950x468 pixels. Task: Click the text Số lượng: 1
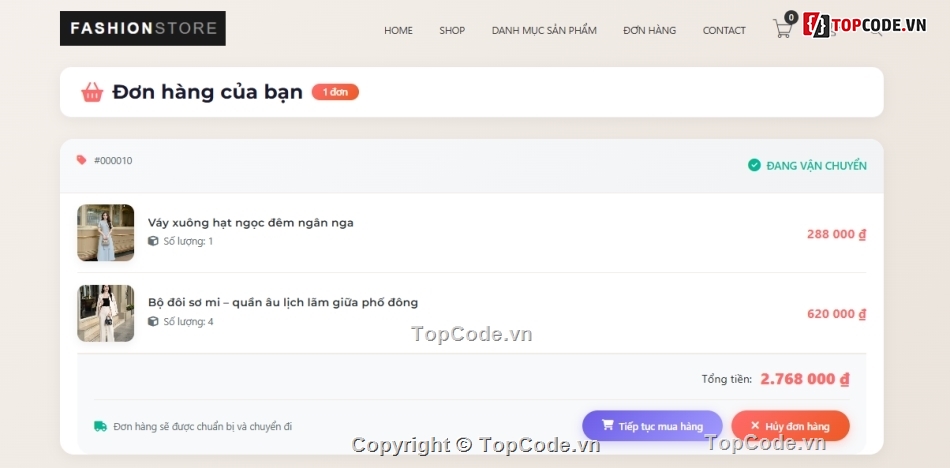[188, 241]
